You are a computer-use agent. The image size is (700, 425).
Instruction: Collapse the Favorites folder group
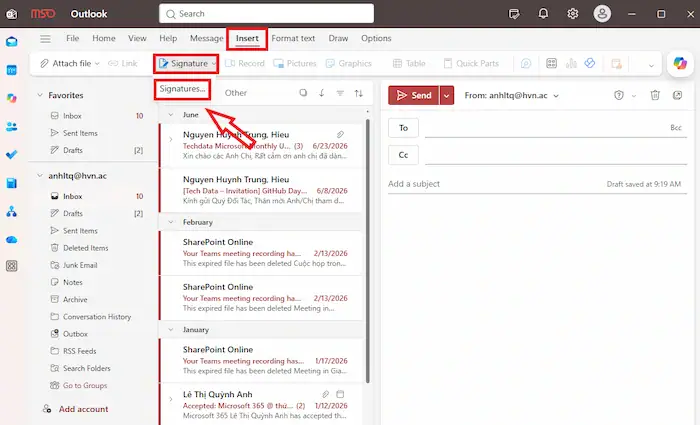(x=40, y=95)
